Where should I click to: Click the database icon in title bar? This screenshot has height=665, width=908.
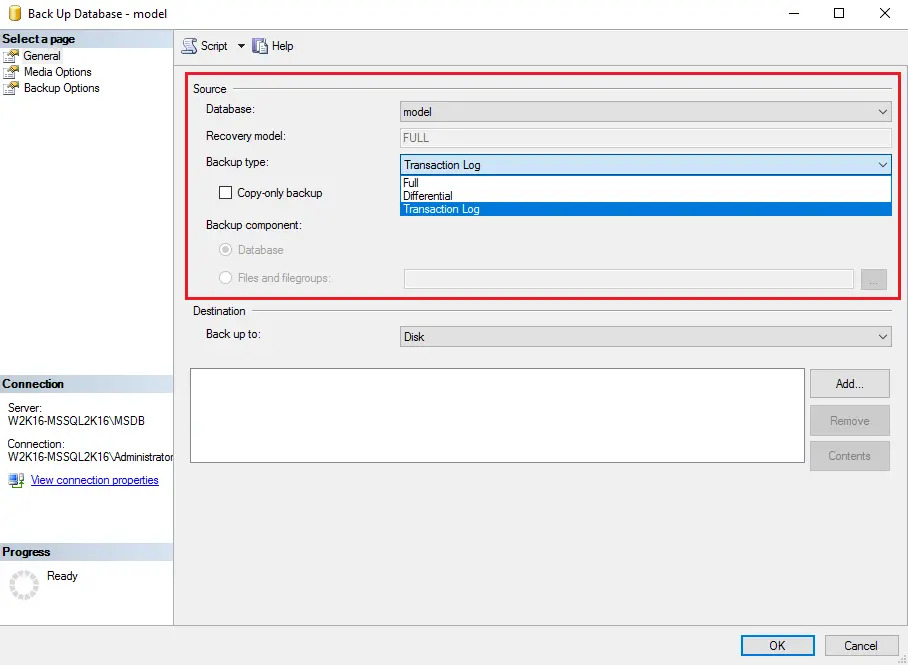click(13, 14)
